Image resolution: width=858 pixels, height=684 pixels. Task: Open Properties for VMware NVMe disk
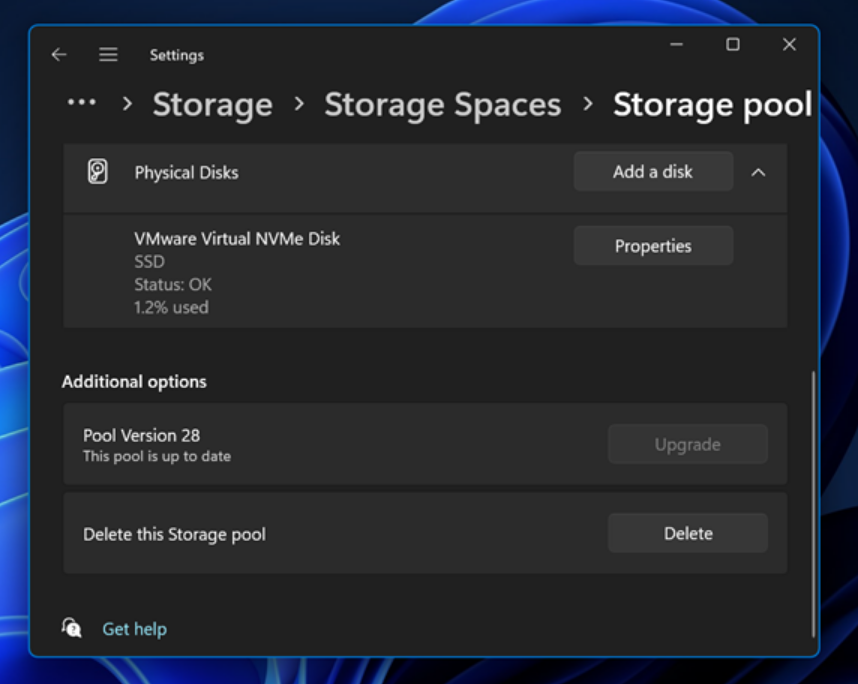[x=653, y=246]
